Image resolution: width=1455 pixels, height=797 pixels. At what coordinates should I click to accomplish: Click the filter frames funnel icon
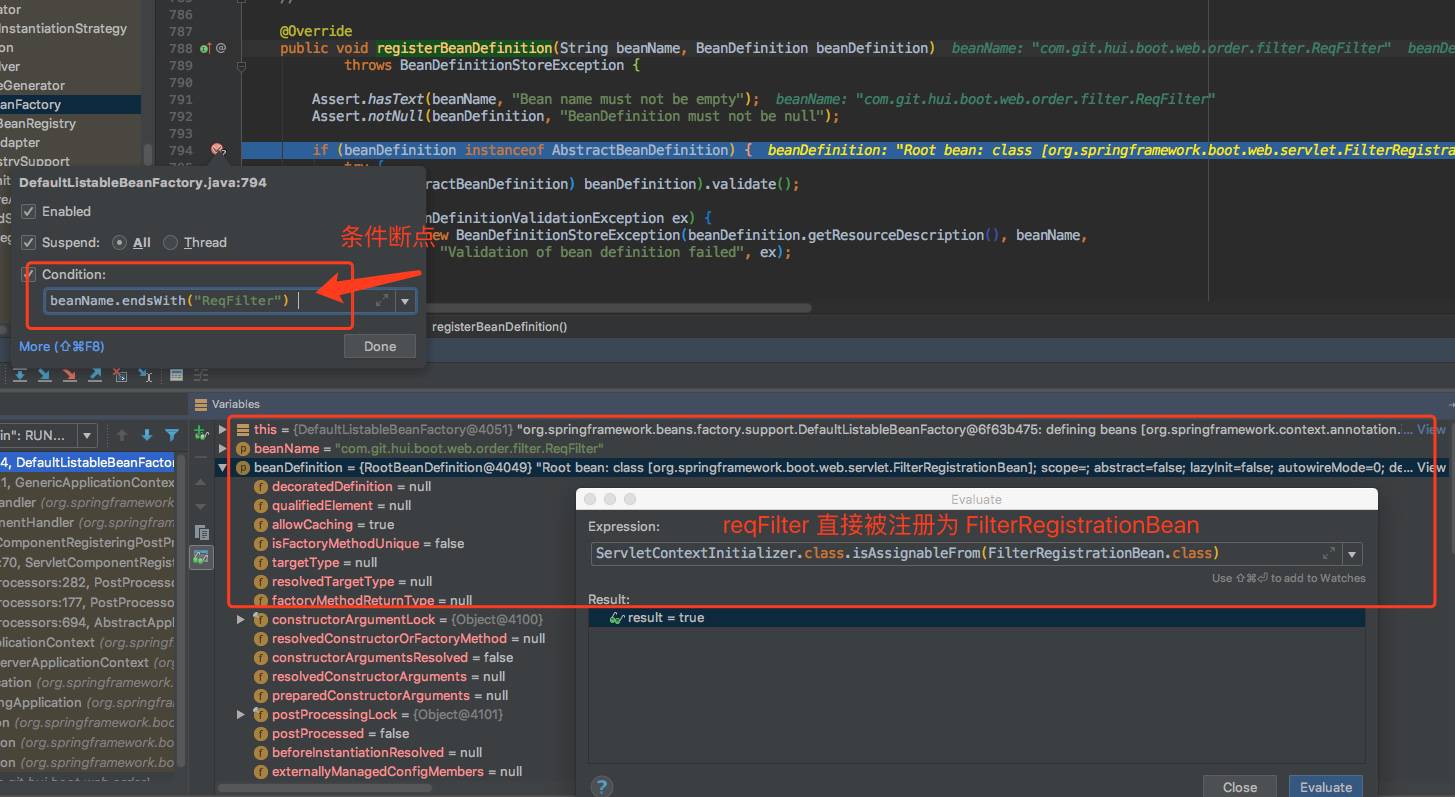click(x=172, y=435)
